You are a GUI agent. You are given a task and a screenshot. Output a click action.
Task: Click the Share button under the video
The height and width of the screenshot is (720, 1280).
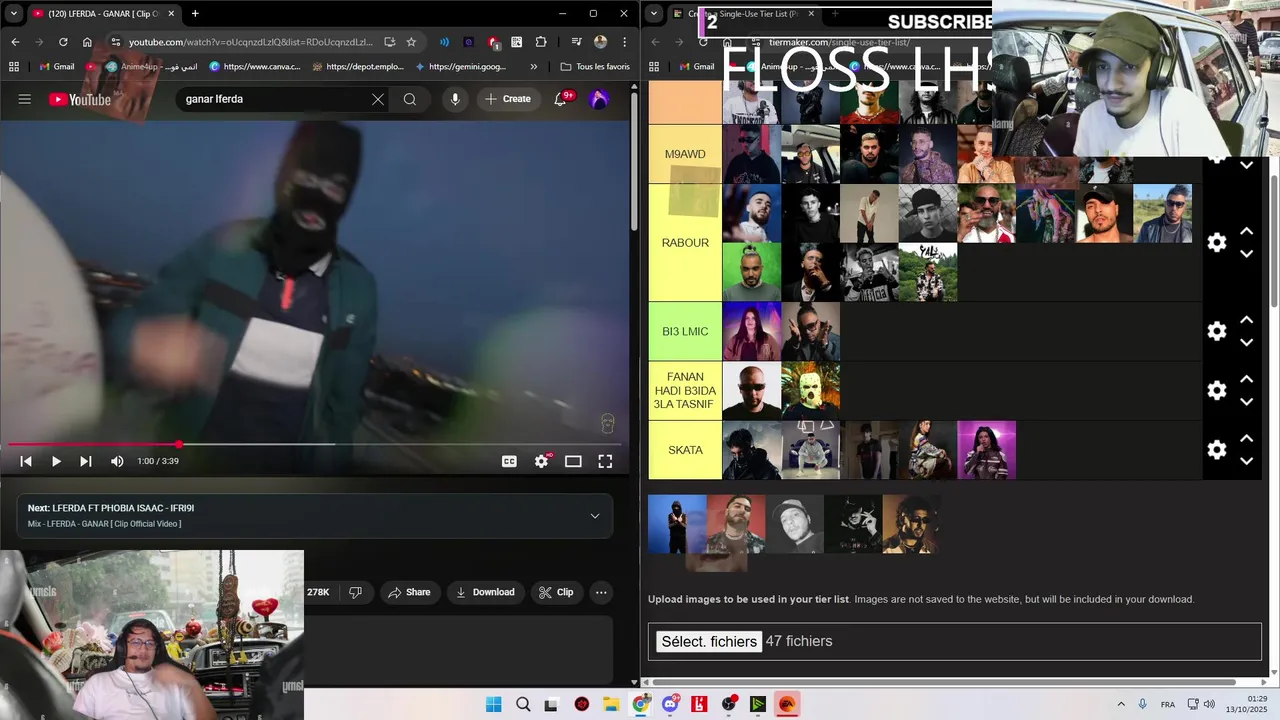pos(409,592)
